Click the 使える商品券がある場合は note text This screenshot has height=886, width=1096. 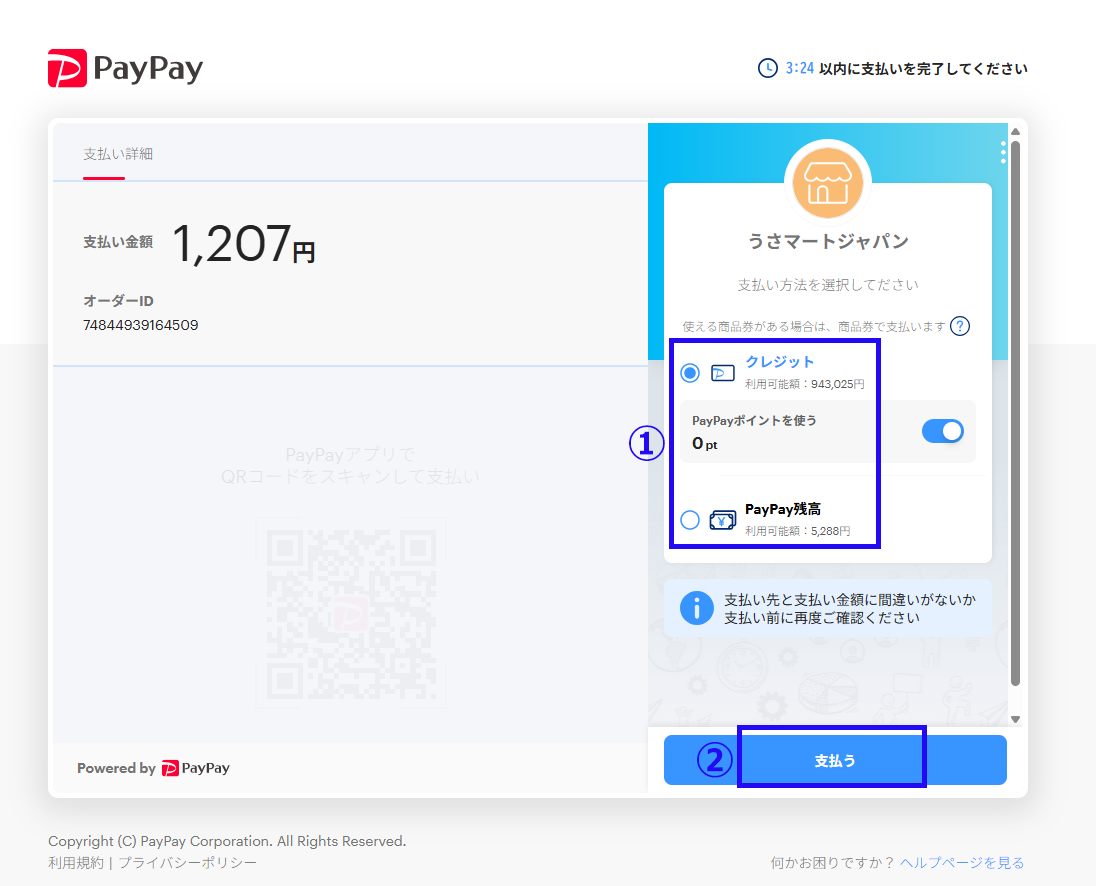[x=814, y=326]
